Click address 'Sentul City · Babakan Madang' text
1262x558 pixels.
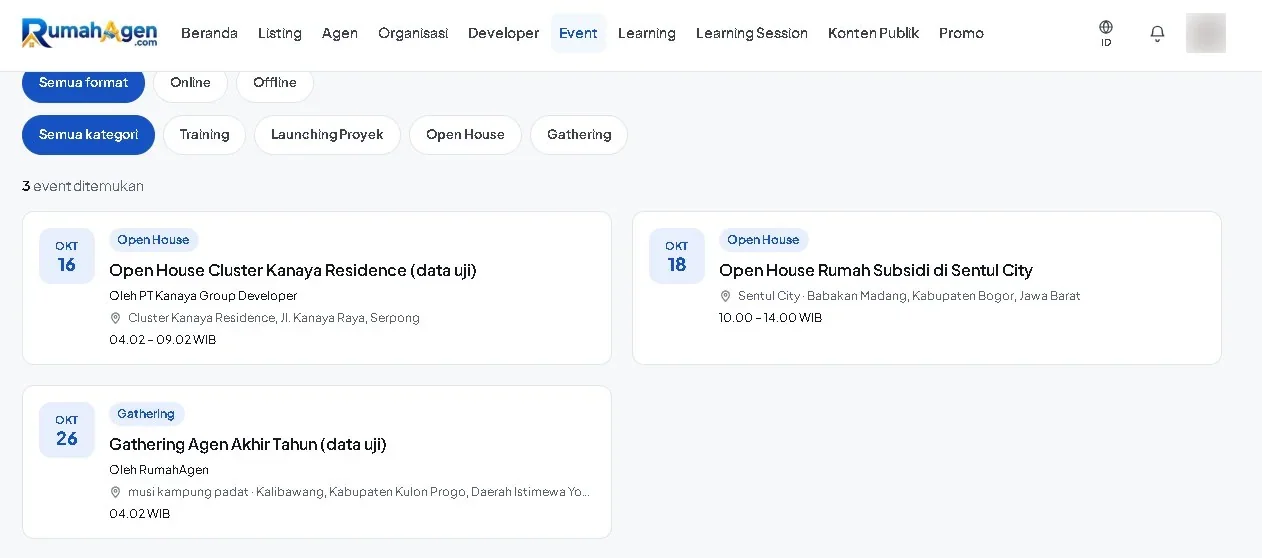pos(909,296)
